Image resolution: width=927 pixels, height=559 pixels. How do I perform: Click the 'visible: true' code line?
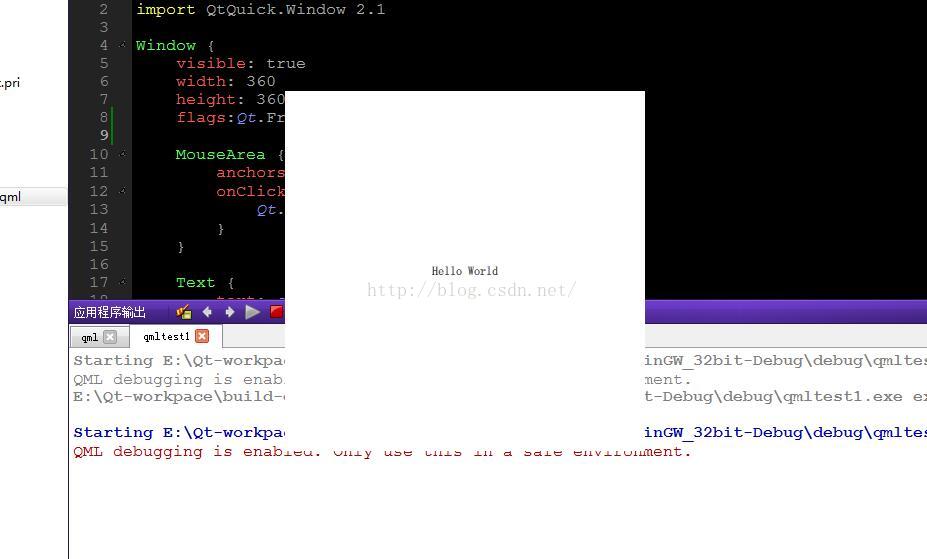(241, 63)
